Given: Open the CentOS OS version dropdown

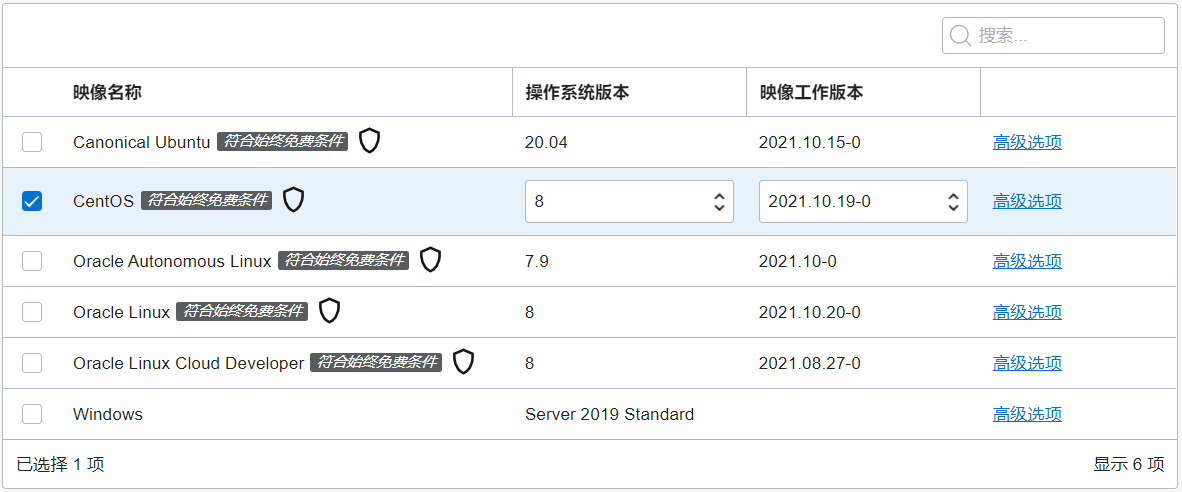Looking at the screenshot, I should pyautogui.click(x=629, y=201).
